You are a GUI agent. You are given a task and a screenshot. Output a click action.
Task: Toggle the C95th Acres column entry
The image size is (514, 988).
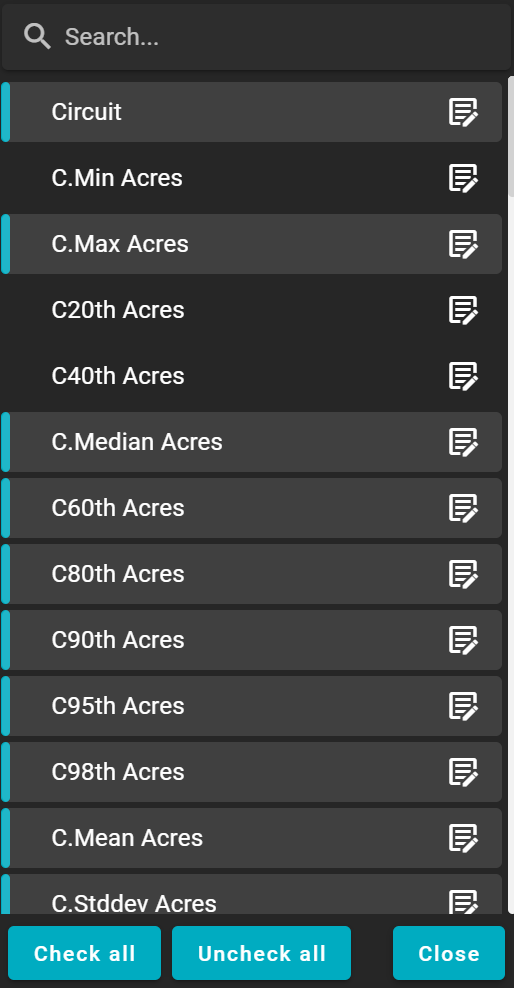[x=251, y=706]
